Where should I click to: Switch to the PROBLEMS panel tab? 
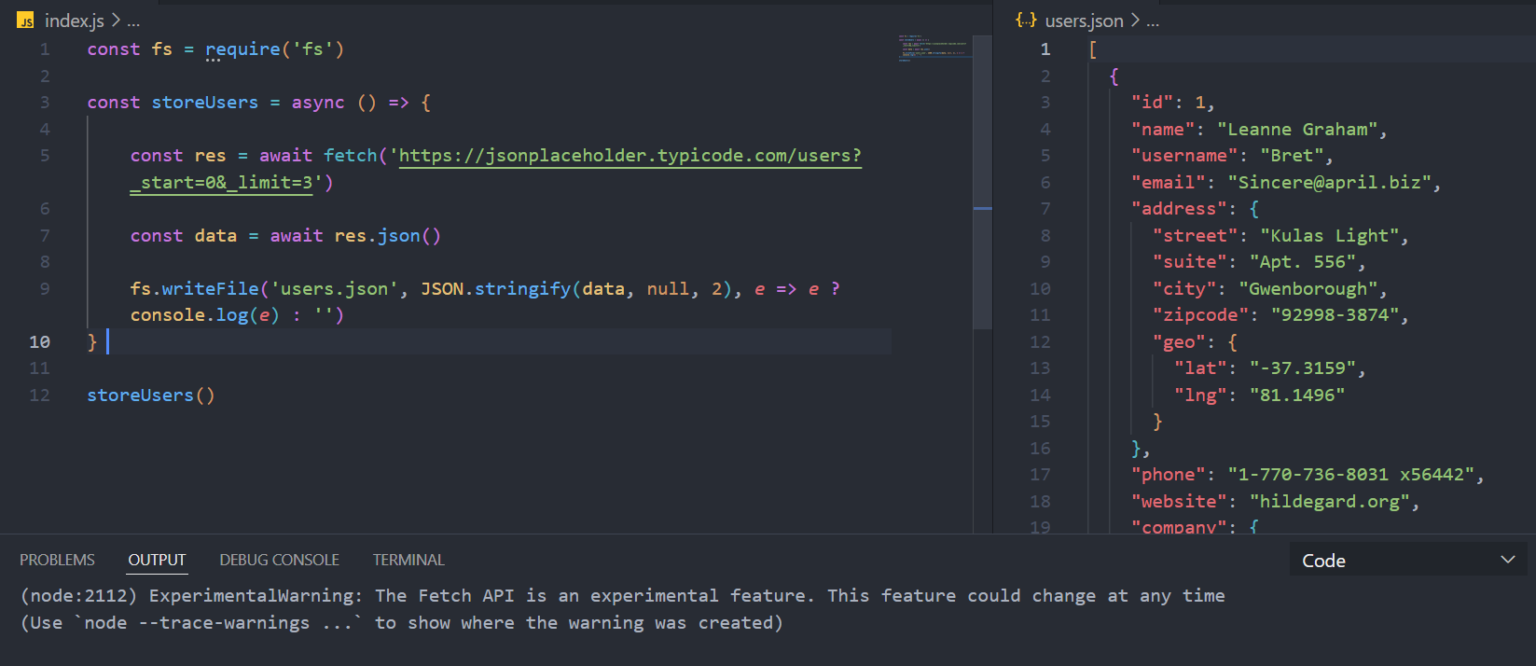pos(57,560)
